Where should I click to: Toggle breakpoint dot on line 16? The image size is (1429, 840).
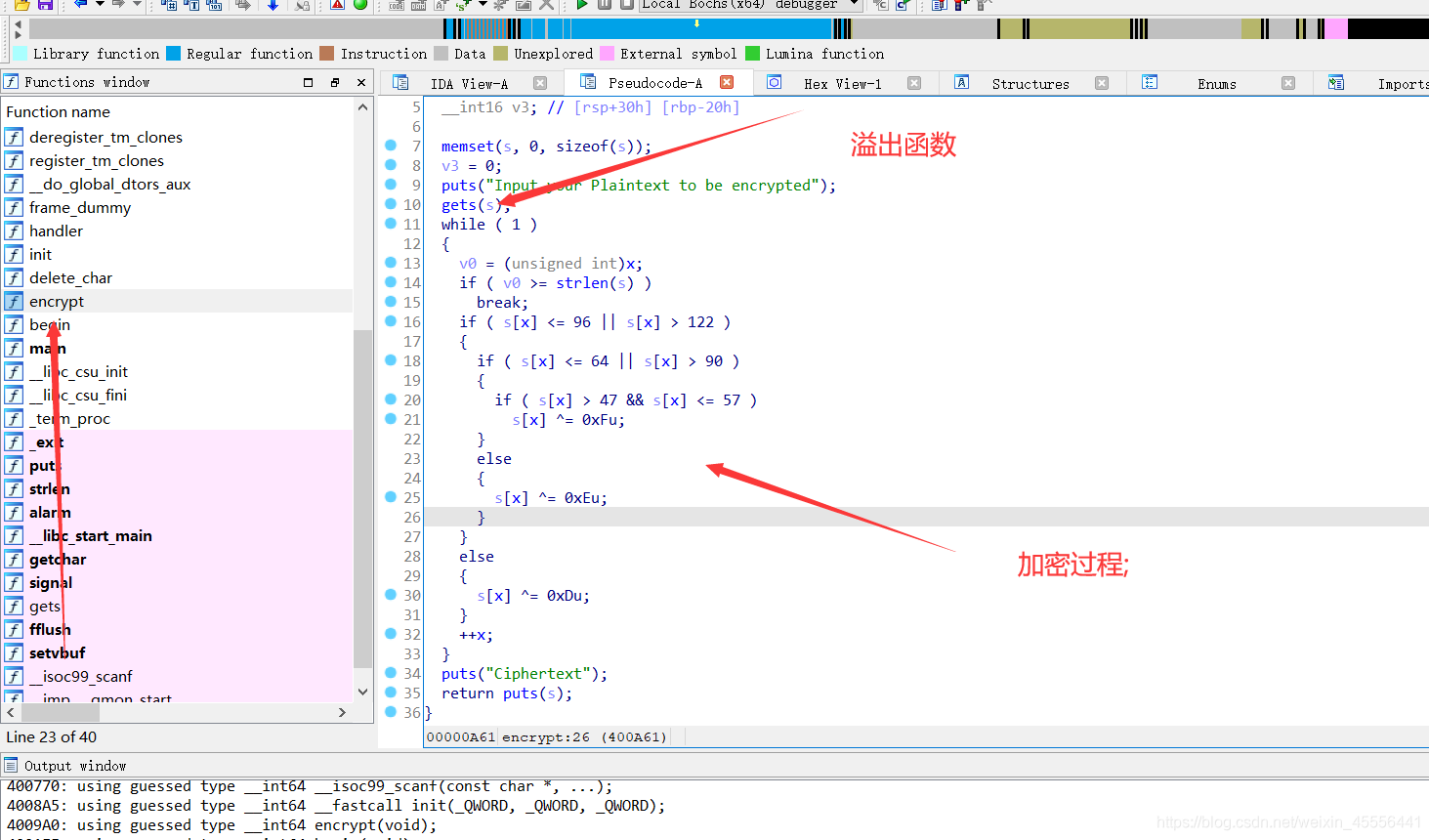pyautogui.click(x=391, y=320)
